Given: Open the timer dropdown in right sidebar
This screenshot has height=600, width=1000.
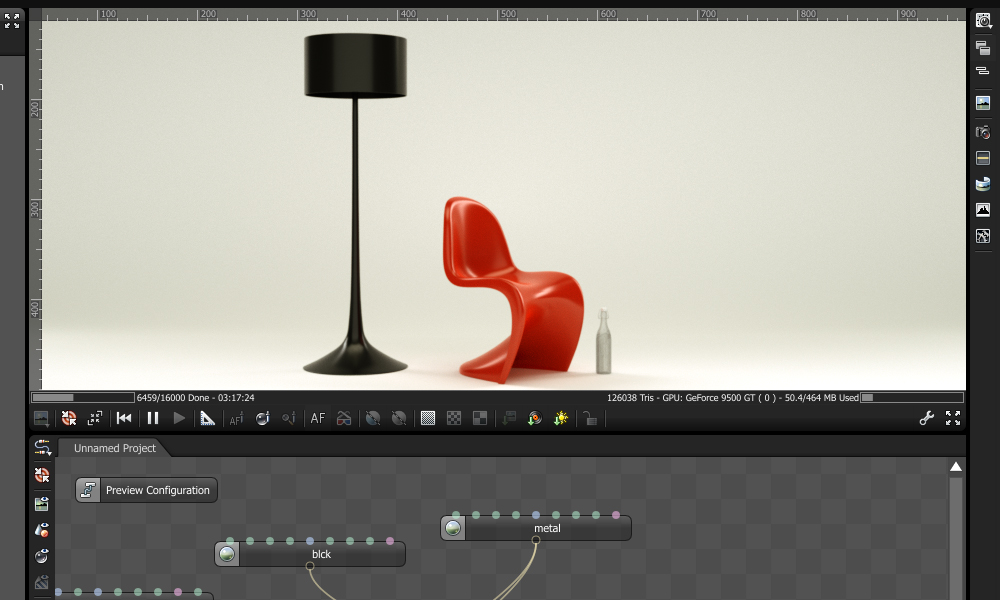Looking at the screenshot, I should coord(983,21).
